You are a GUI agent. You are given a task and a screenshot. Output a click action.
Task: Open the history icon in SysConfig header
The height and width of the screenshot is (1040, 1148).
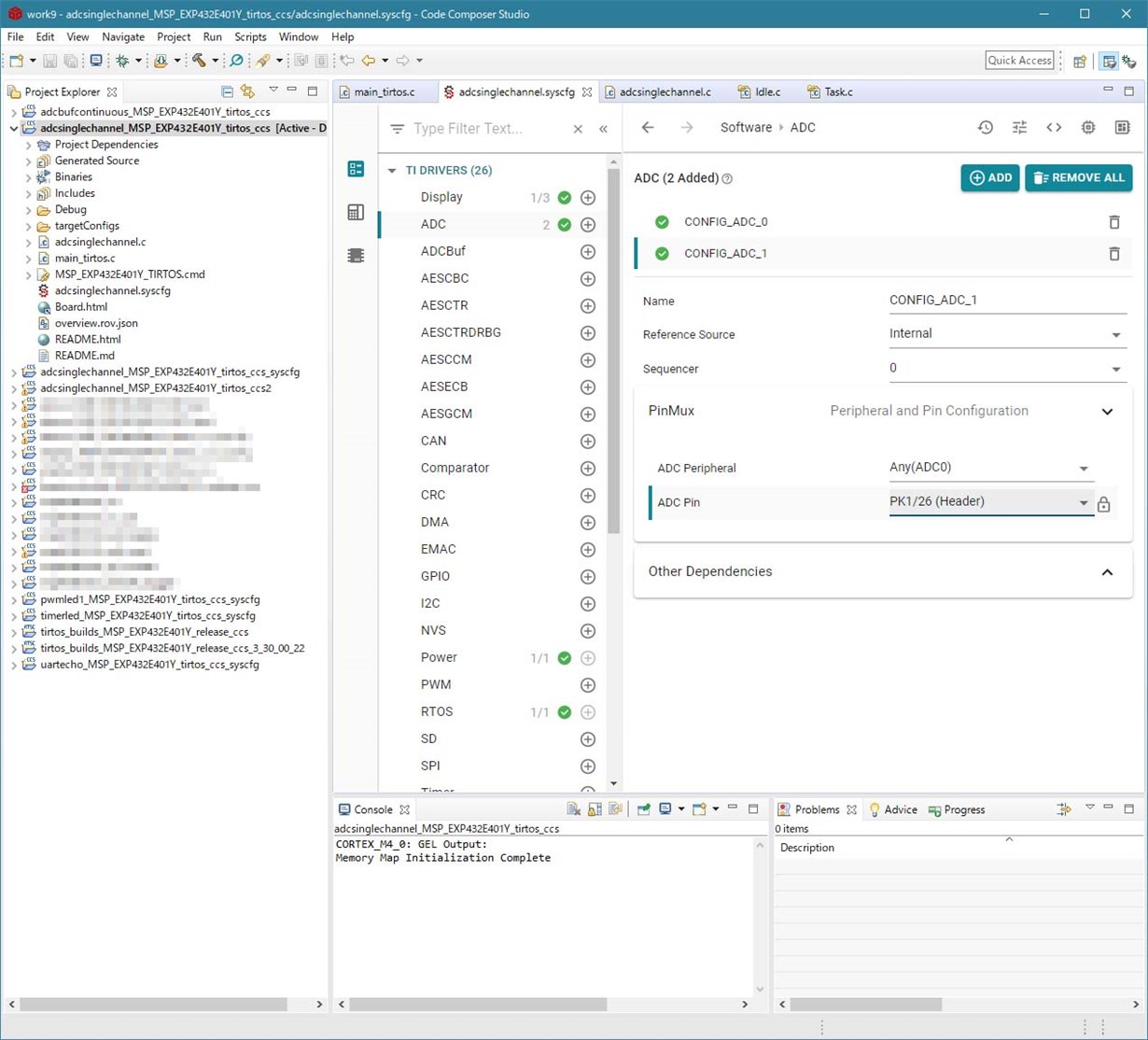click(986, 128)
